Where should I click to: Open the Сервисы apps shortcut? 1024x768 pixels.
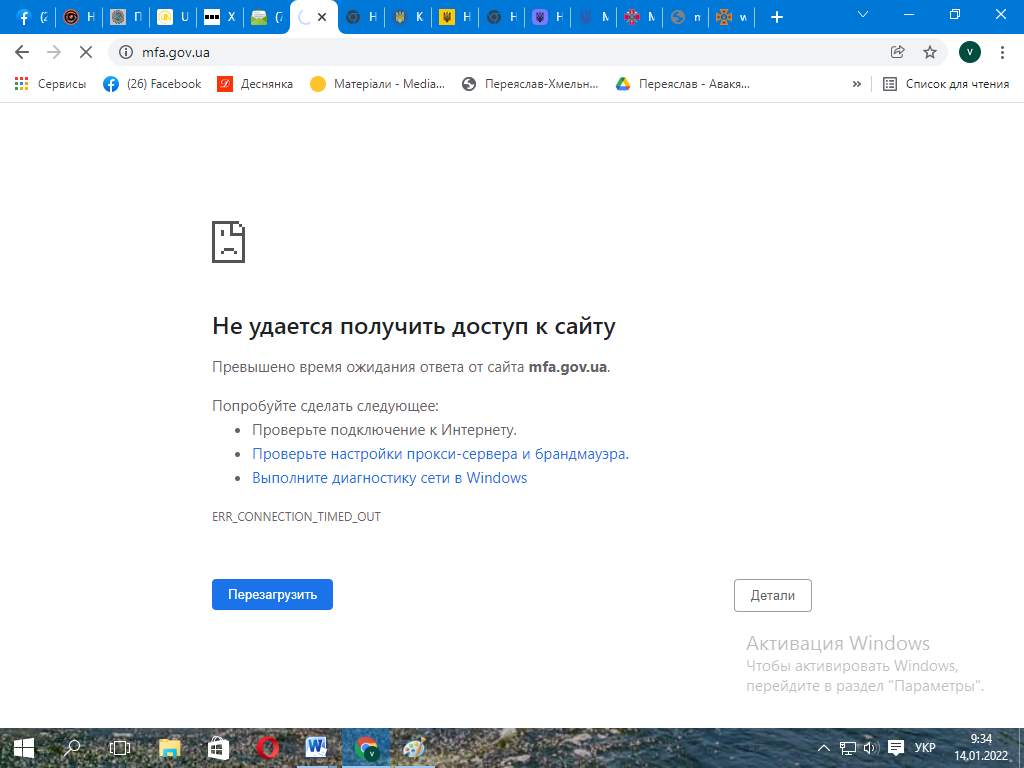50,84
